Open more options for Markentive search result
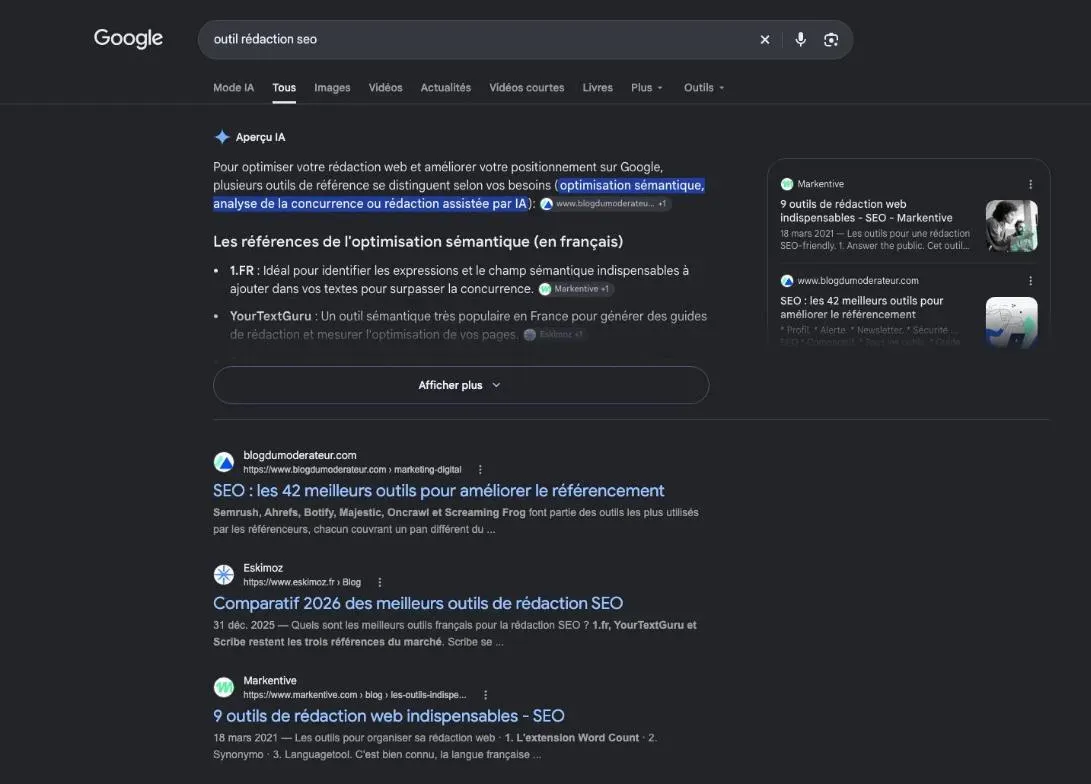 (x=486, y=695)
